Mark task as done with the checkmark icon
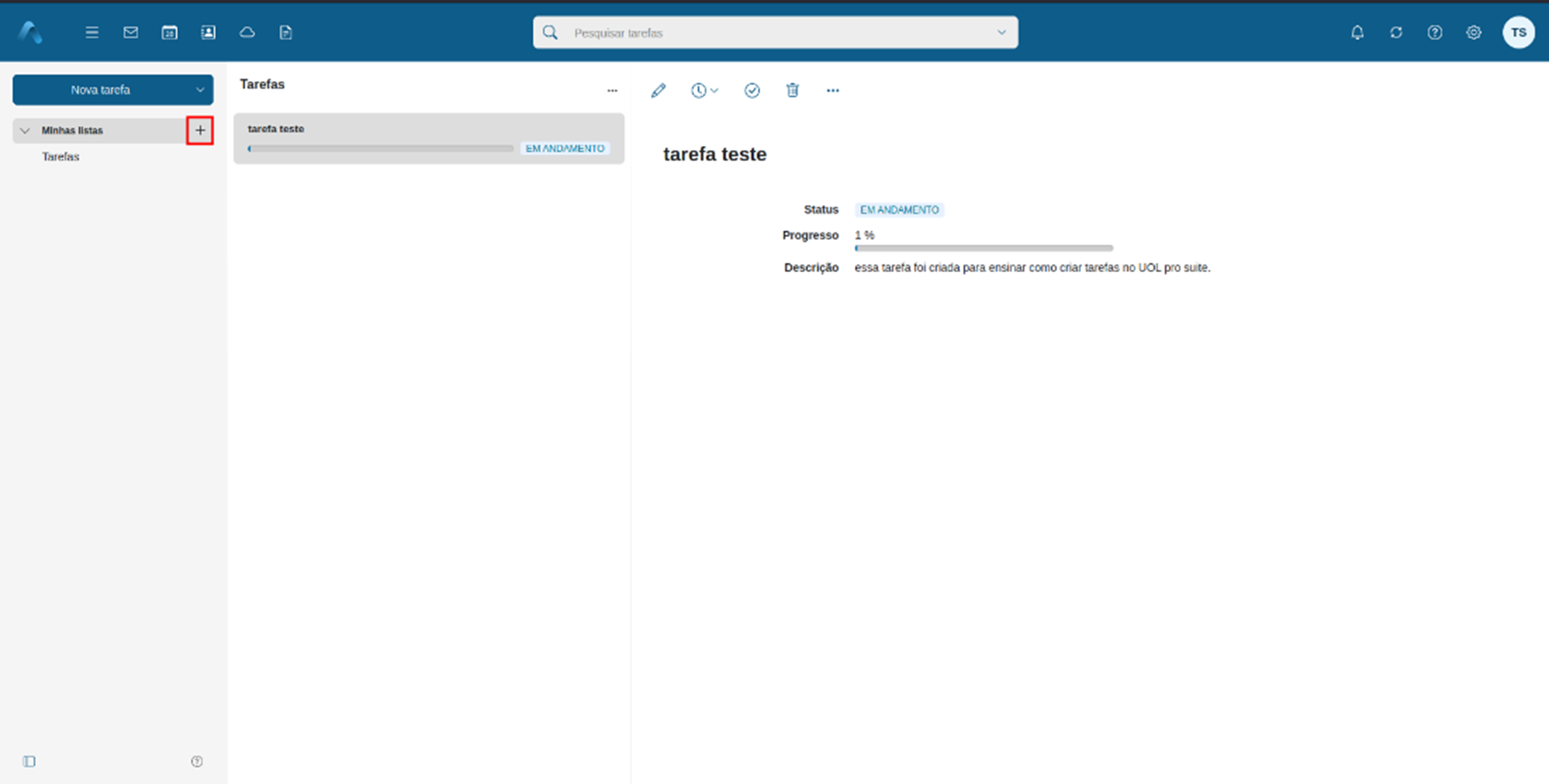This screenshot has width=1549, height=784. click(x=752, y=90)
